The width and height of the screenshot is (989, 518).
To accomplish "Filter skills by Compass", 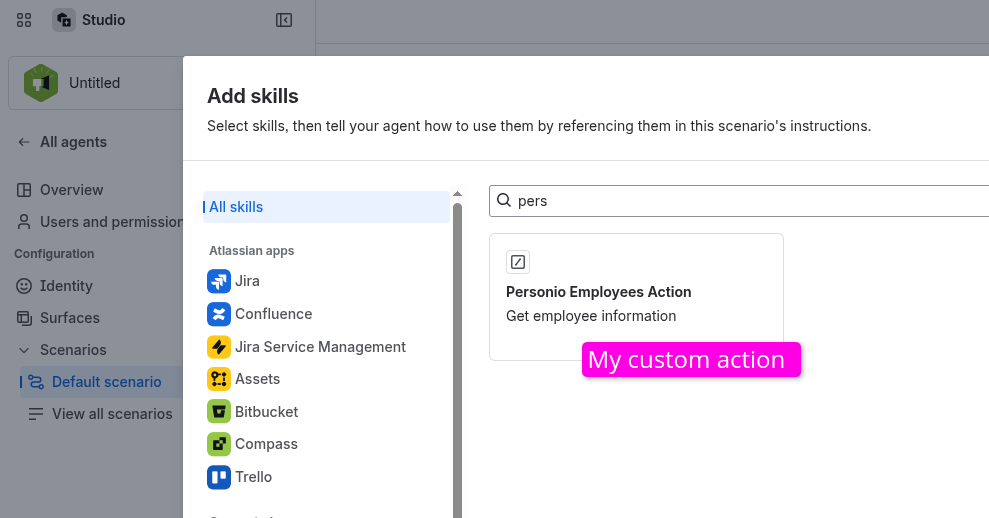I will click(266, 444).
